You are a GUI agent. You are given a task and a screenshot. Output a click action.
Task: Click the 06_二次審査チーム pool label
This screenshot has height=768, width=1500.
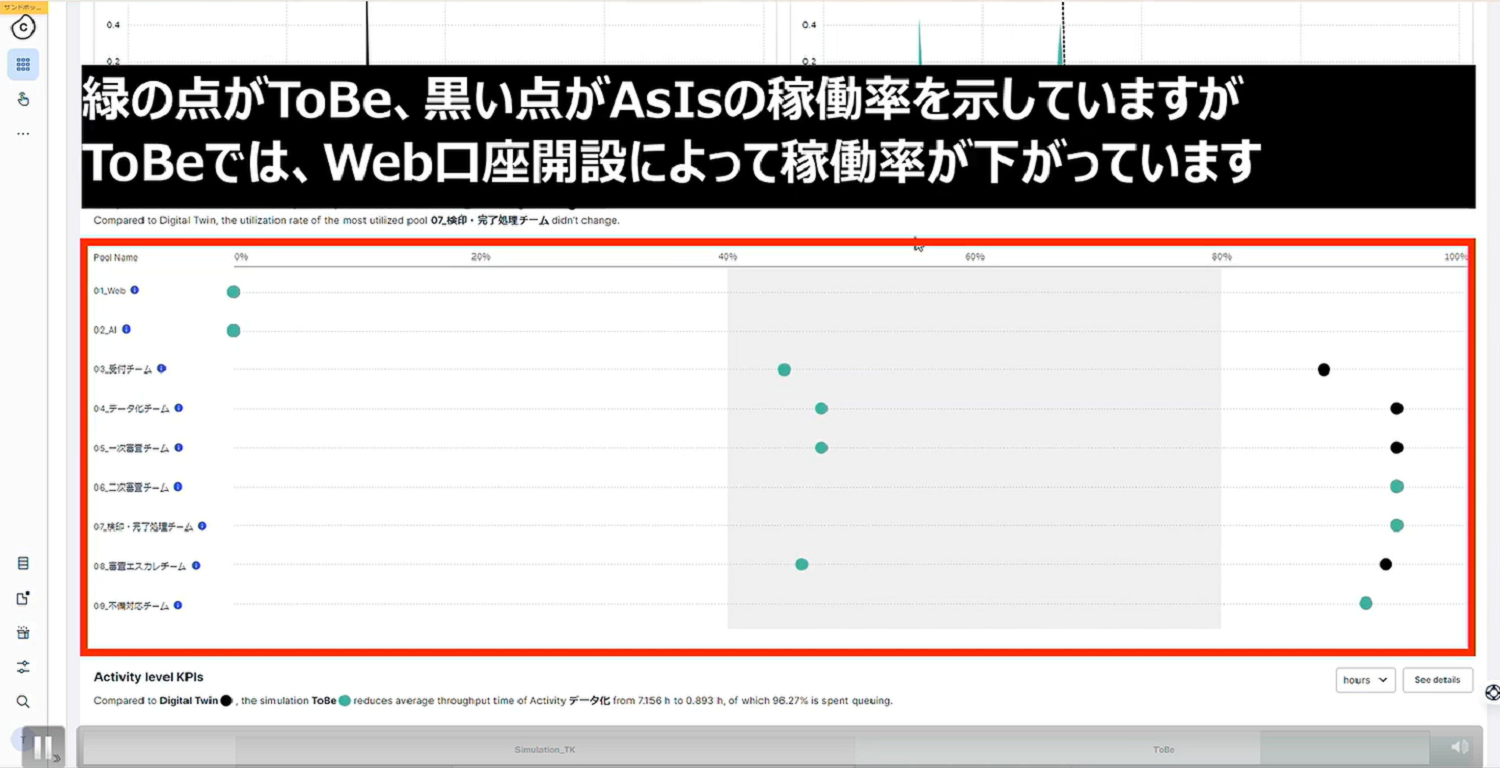pyautogui.click(x=132, y=488)
